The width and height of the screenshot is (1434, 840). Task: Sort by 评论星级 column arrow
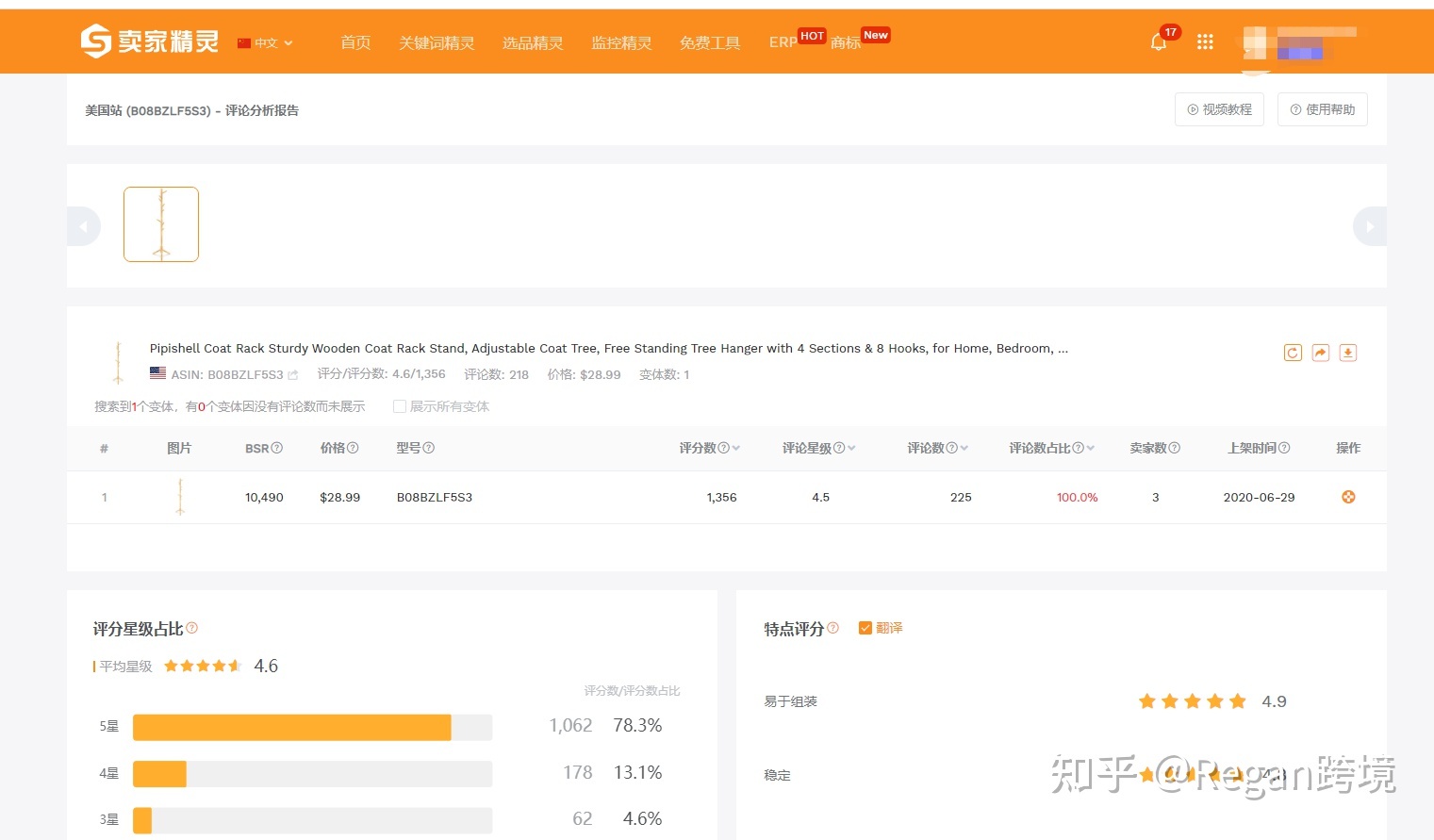(x=851, y=448)
